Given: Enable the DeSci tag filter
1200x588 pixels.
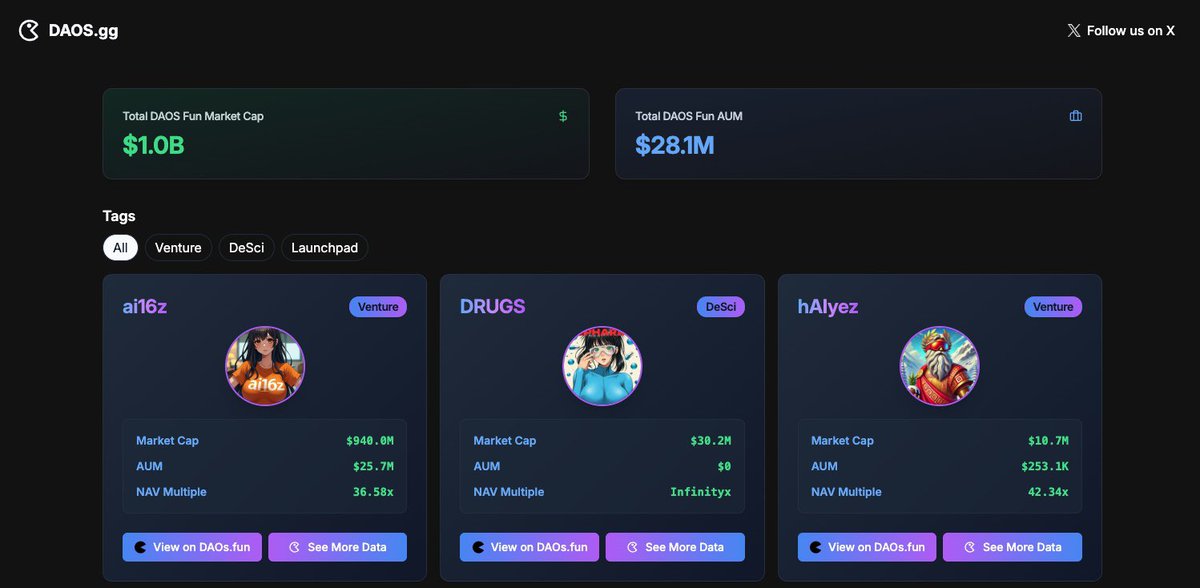Looking at the screenshot, I should (x=246, y=247).
